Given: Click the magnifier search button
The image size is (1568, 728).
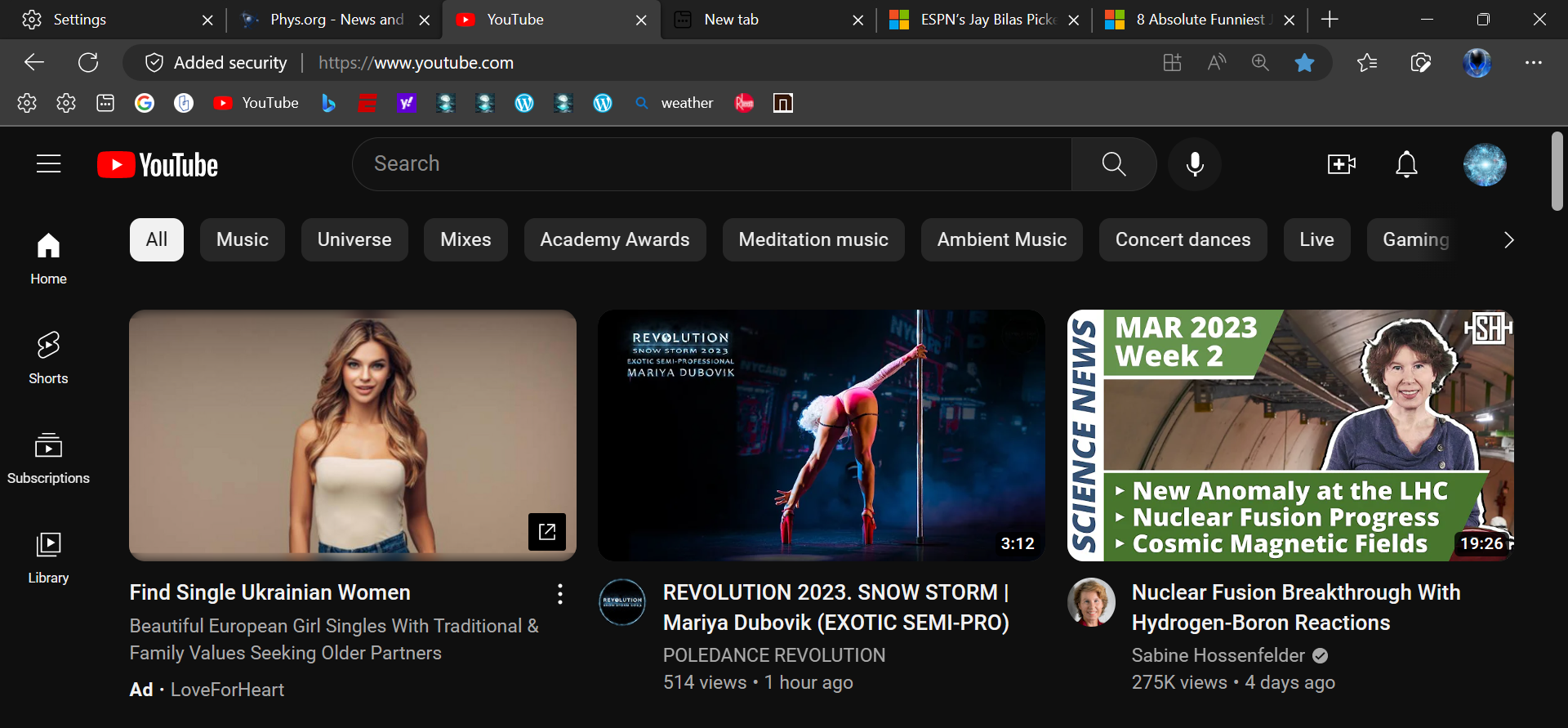Looking at the screenshot, I should point(1114,164).
